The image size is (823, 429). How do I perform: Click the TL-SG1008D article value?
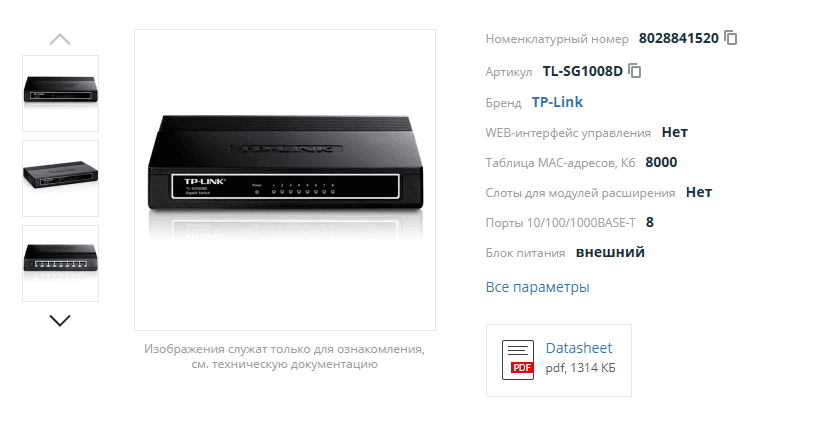coord(583,71)
